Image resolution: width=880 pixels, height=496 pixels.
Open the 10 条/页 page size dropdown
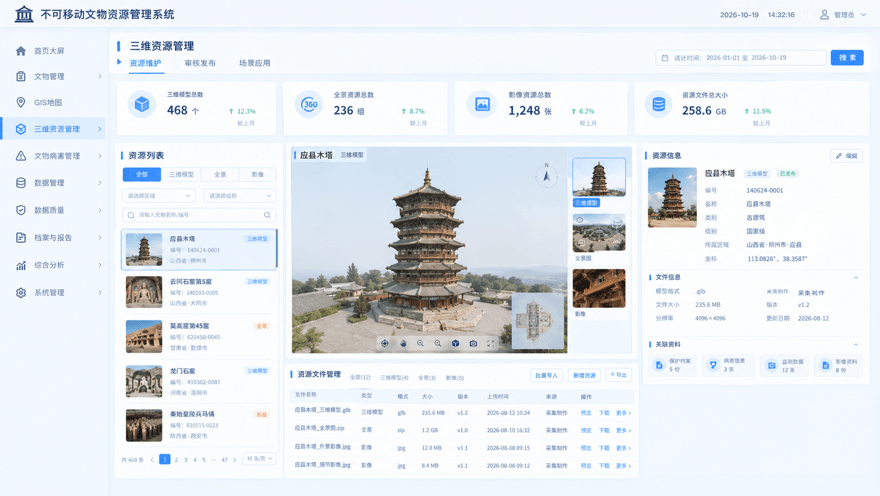coord(259,458)
